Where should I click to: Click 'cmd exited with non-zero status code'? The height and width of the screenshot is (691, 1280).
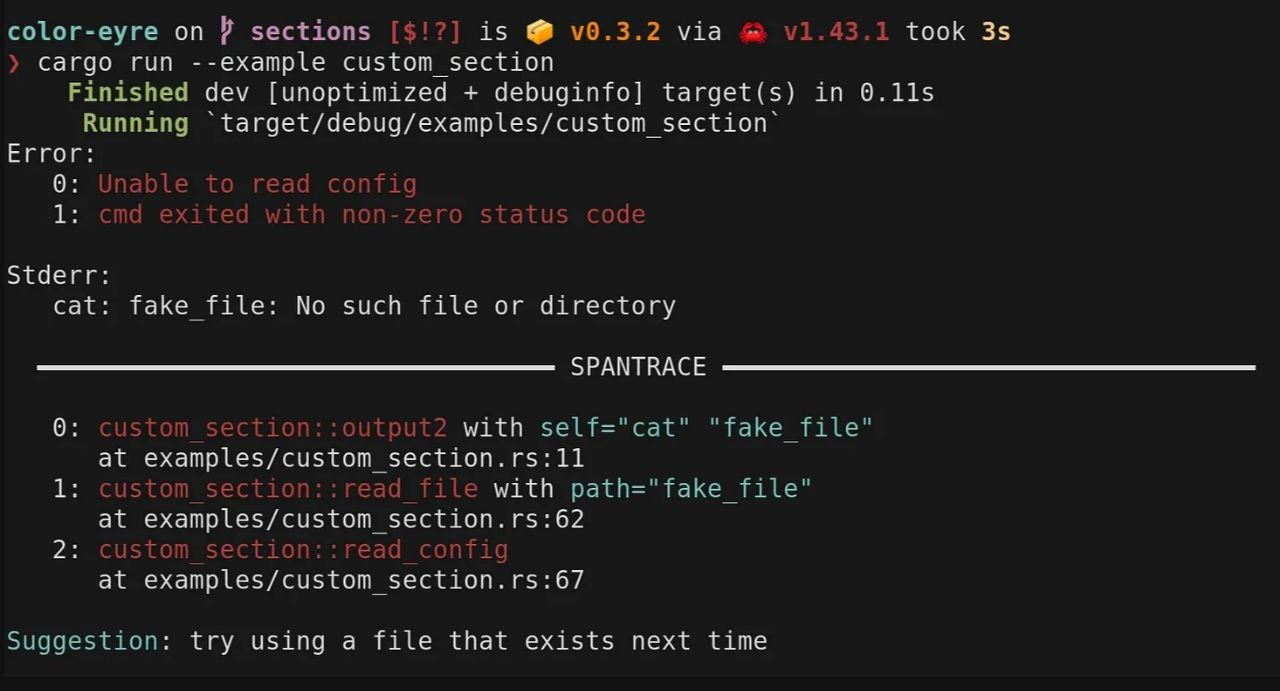pos(372,215)
